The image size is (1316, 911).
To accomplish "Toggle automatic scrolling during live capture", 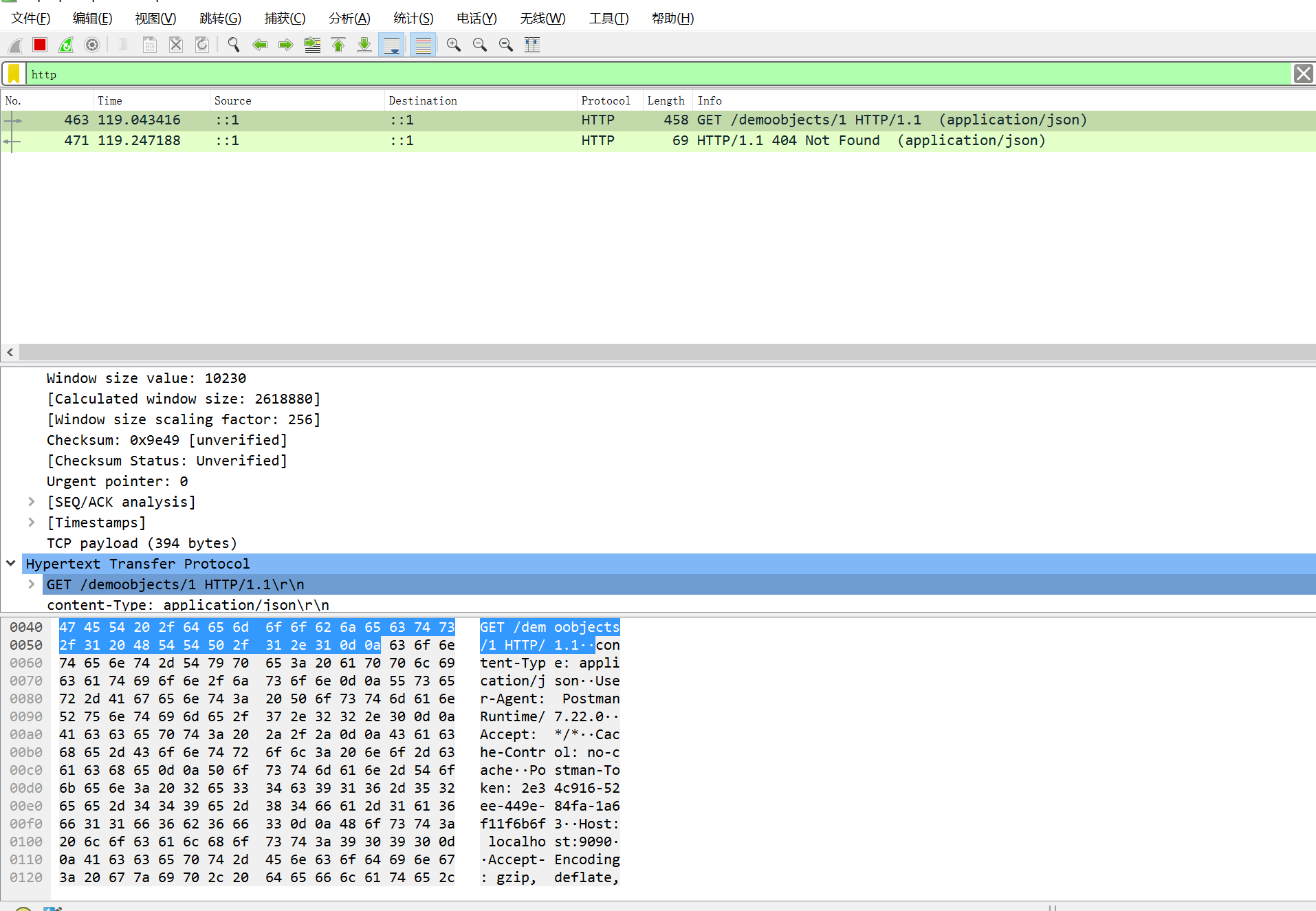I will (x=391, y=45).
